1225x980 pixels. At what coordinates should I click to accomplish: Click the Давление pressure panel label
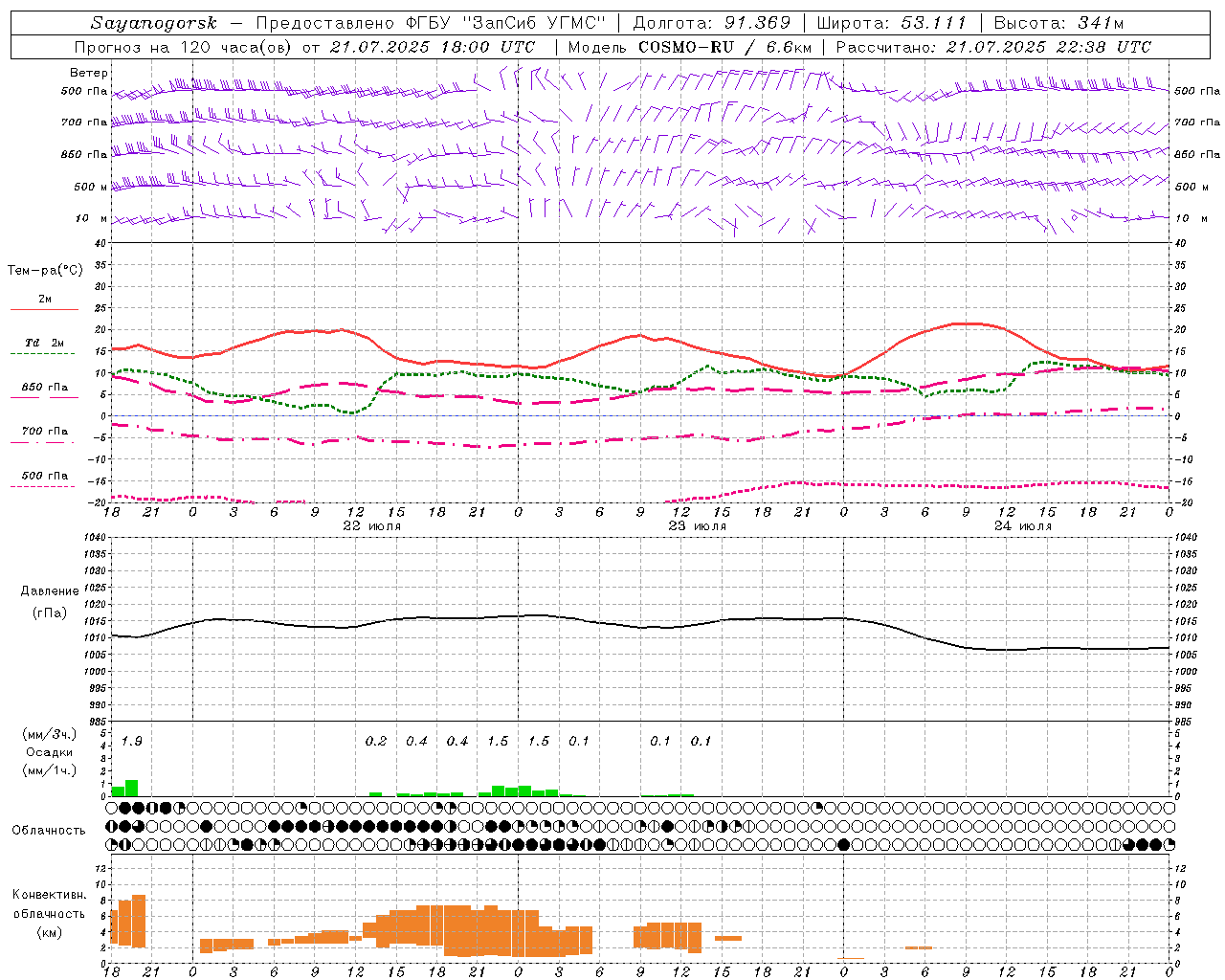point(50,591)
